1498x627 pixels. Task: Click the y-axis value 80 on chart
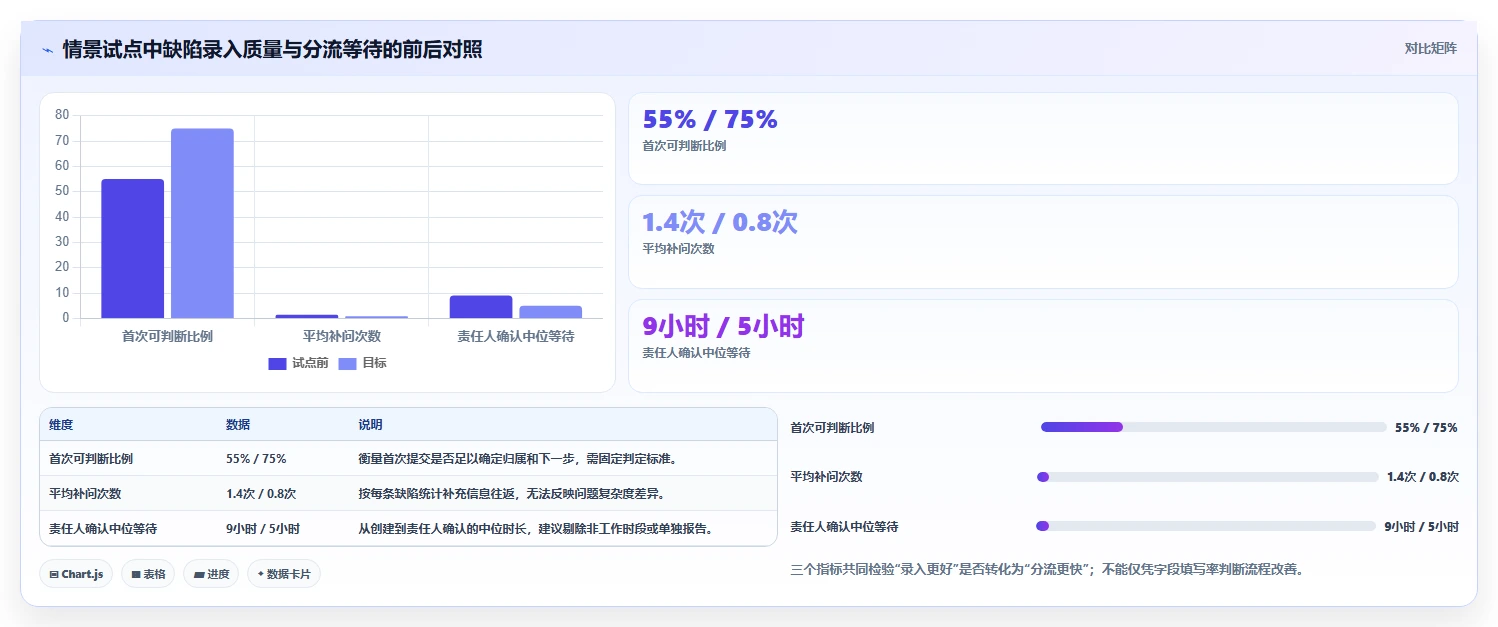(62, 115)
